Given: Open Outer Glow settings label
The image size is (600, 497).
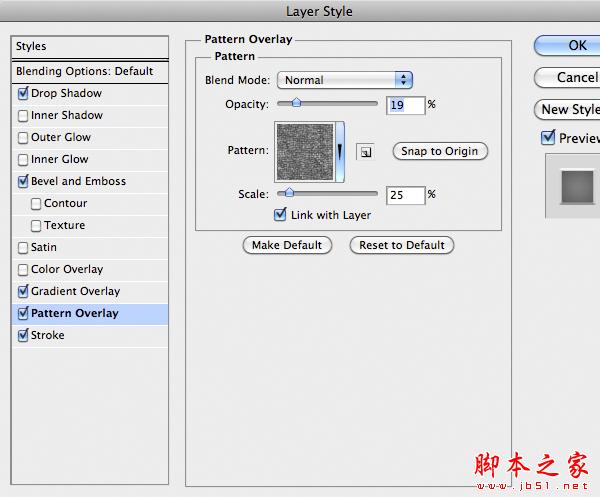Looking at the screenshot, I should [61, 137].
